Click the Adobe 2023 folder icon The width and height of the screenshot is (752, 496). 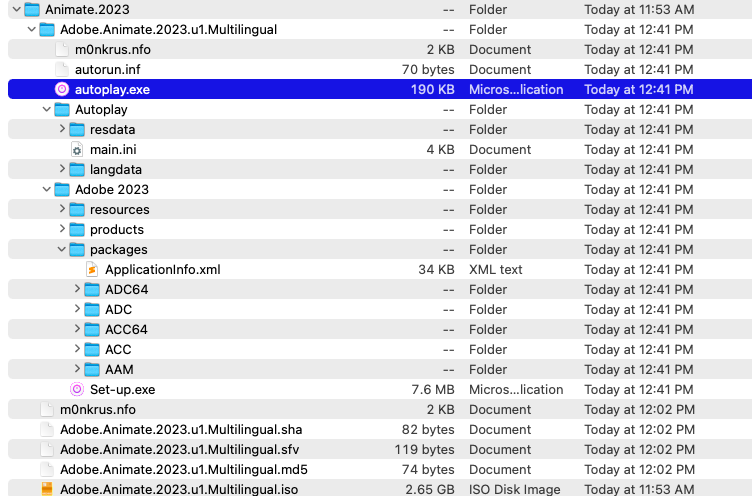pos(62,189)
